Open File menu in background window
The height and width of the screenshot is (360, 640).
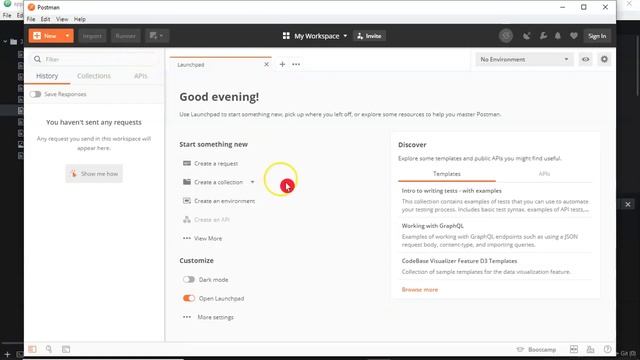click(x=7, y=16)
